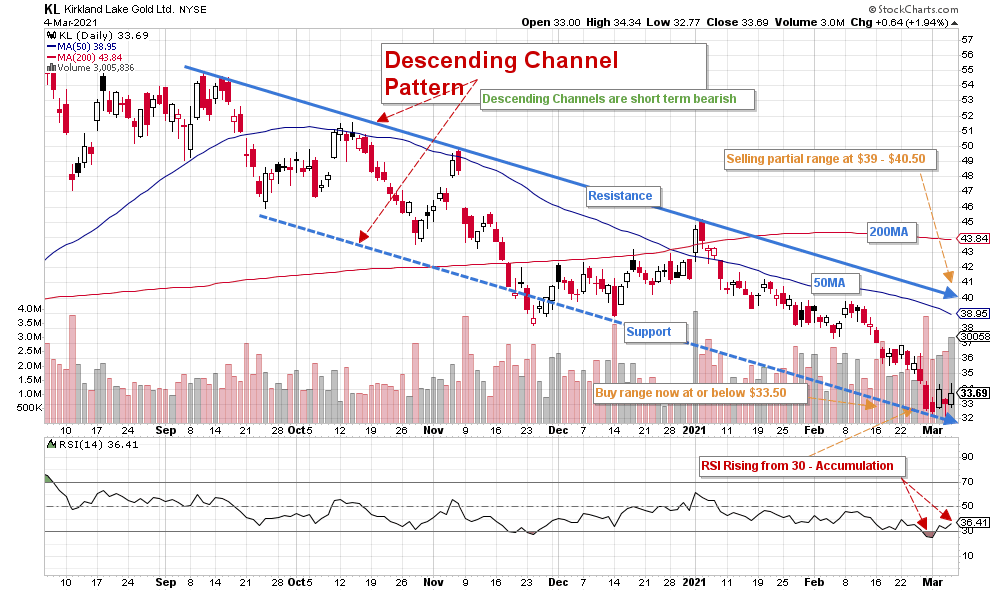
Task: Click the 4.0M volume axis label
Action: click(x=30, y=309)
